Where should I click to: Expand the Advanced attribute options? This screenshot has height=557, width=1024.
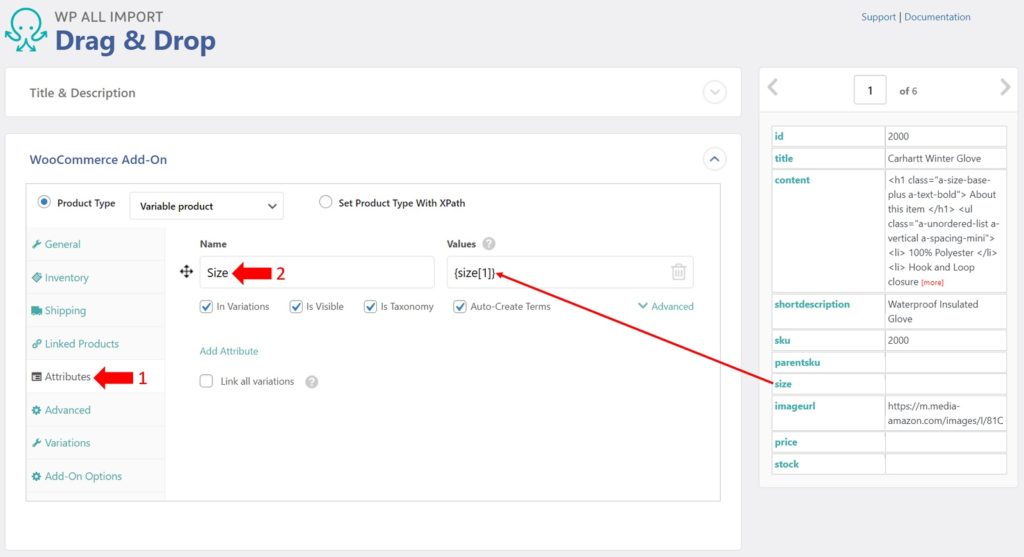[x=665, y=306]
